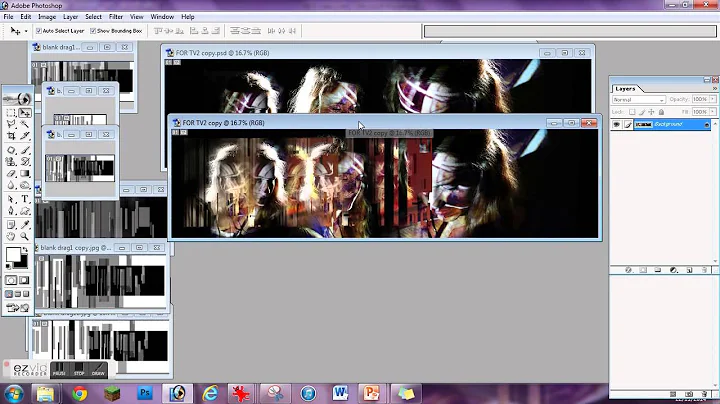Image resolution: width=720 pixels, height=404 pixels.
Task: Open the Filter menu
Action: (x=116, y=17)
